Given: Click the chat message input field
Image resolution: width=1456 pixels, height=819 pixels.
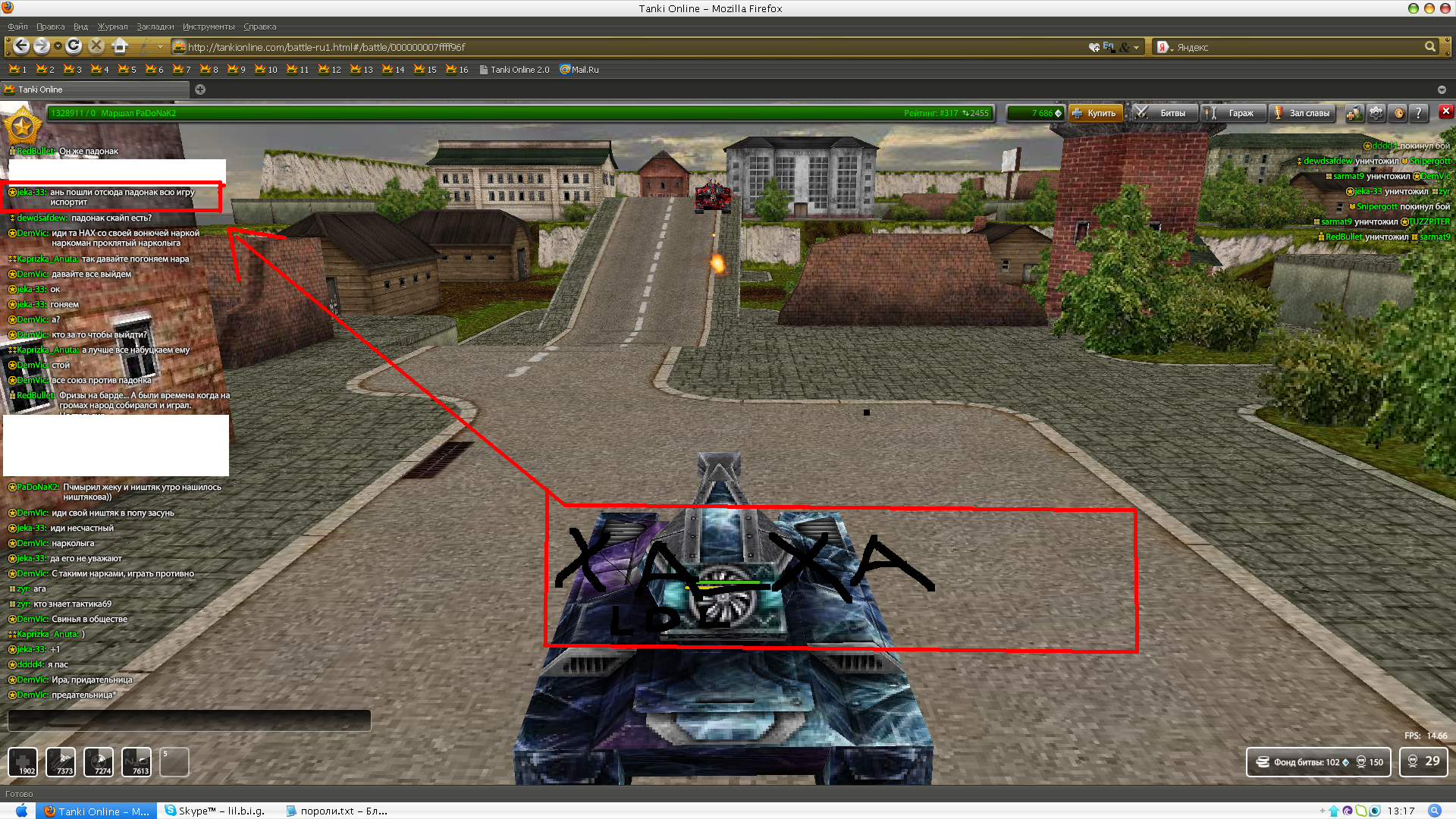Looking at the screenshot, I should coord(189,720).
